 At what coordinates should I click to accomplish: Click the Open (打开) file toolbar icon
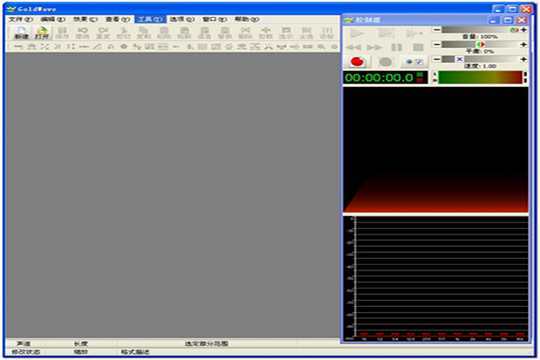pyautogui.click(x=42, y=33)
